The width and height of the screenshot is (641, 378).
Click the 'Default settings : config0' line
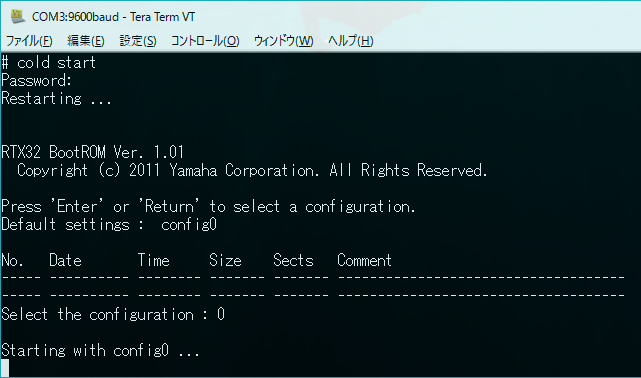(109, 224)
